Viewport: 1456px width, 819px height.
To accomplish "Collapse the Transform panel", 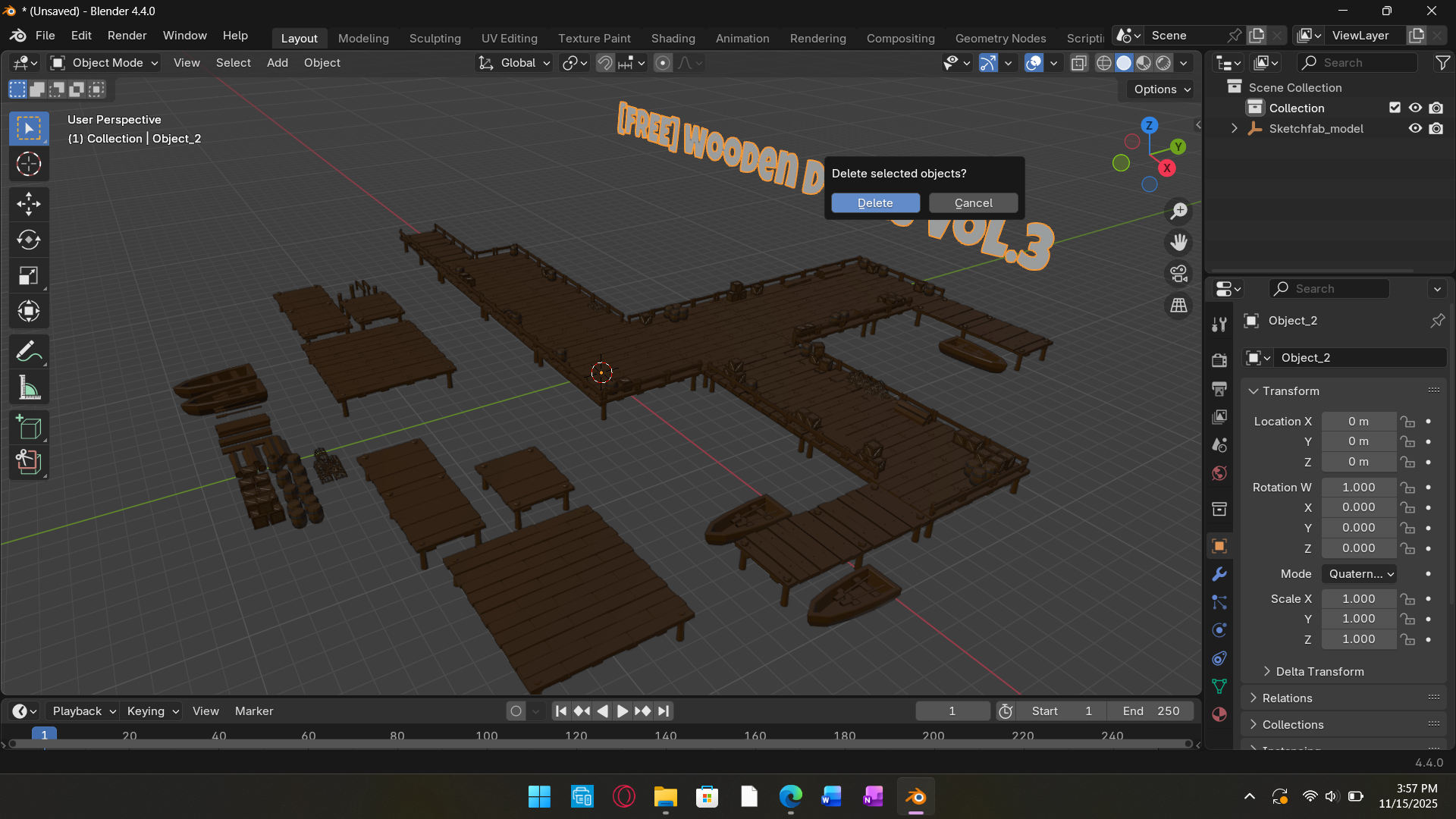I will click(x=1254, y=391).
